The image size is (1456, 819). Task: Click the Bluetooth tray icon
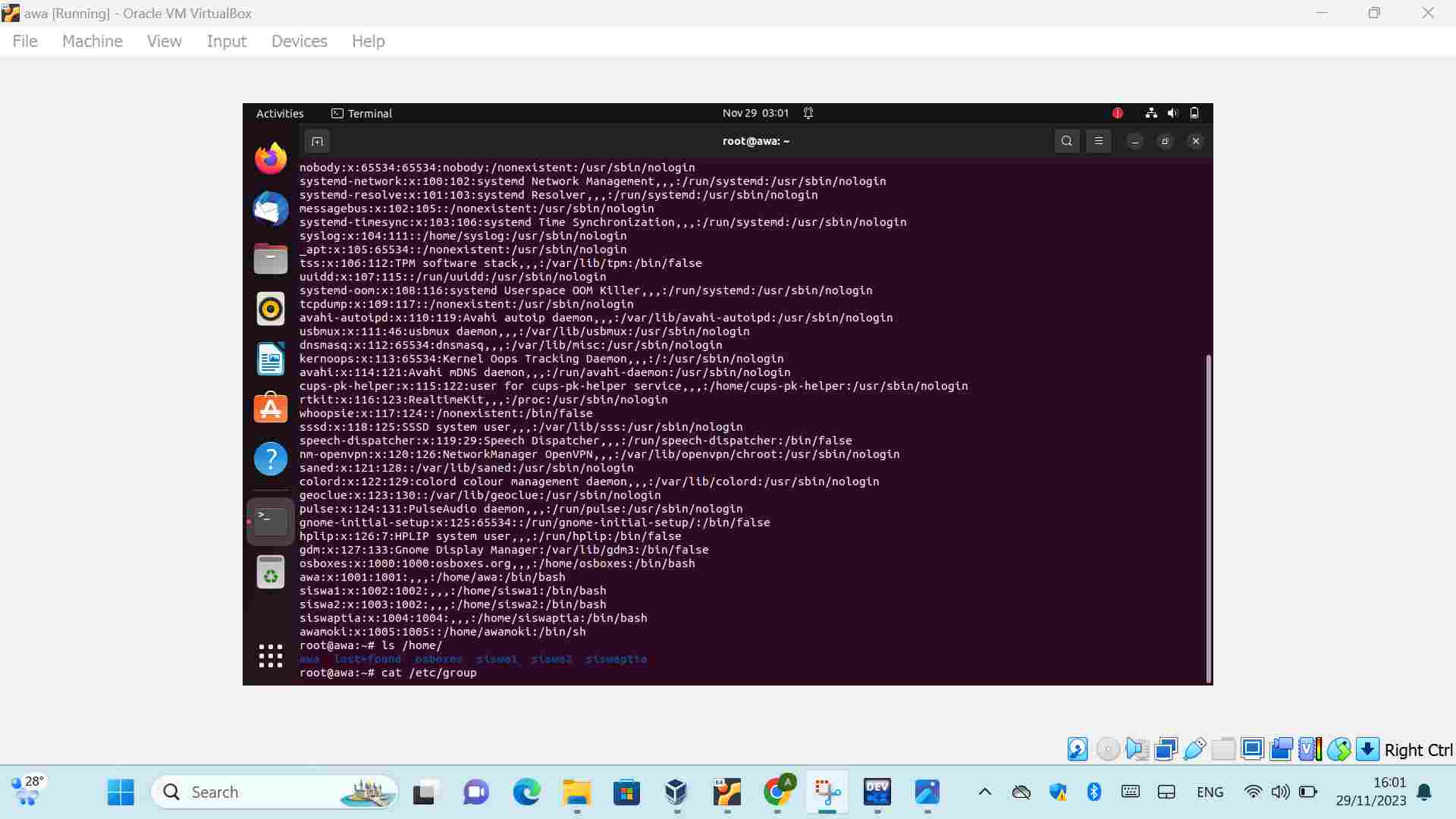tap(1094, 792)
